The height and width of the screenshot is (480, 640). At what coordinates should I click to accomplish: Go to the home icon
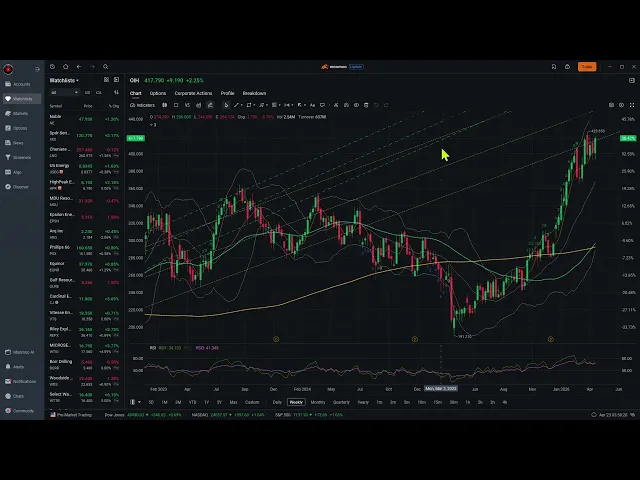pos(66,67)
